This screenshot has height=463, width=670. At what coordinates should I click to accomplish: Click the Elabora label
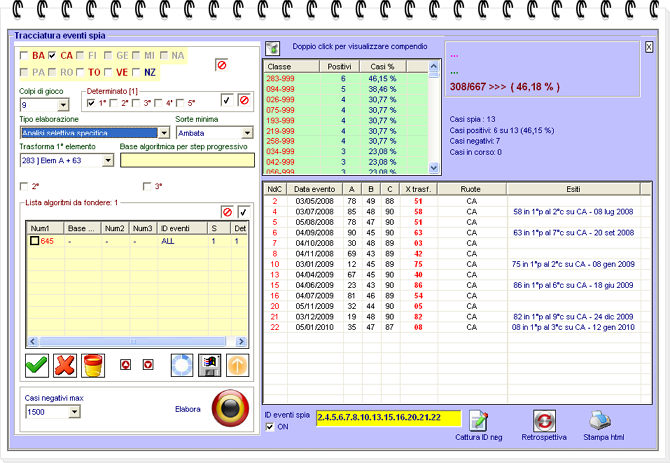click(188, 409)
